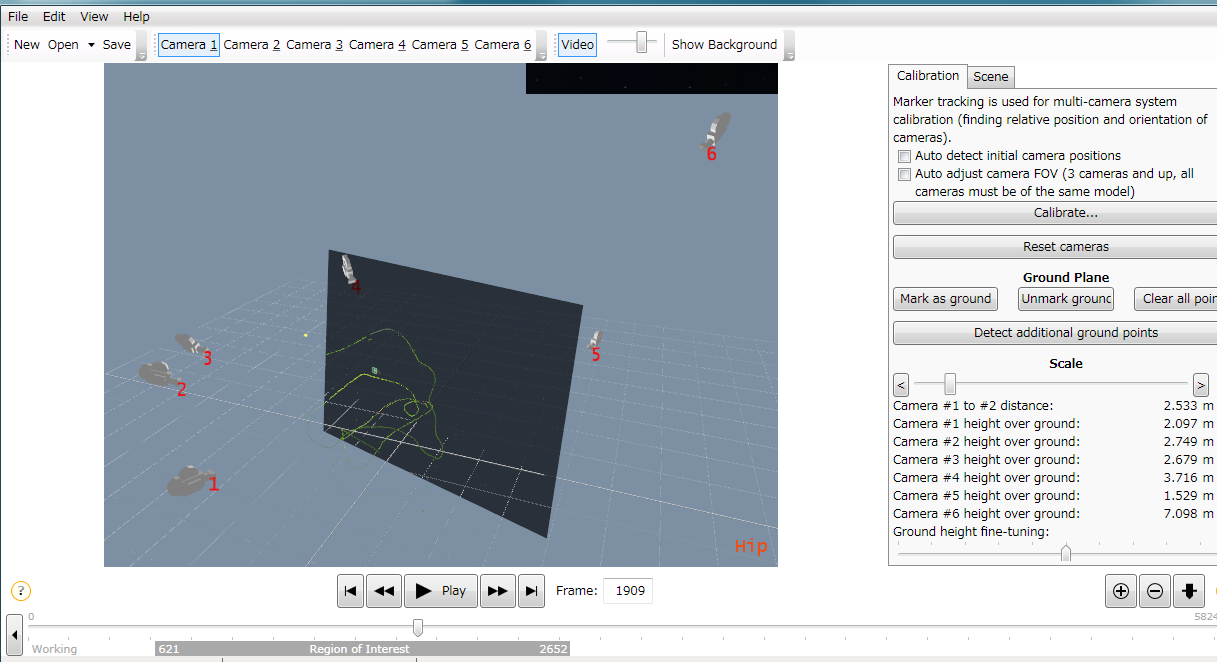
Task: Toggle Show Background
Action: coord(724,44)
